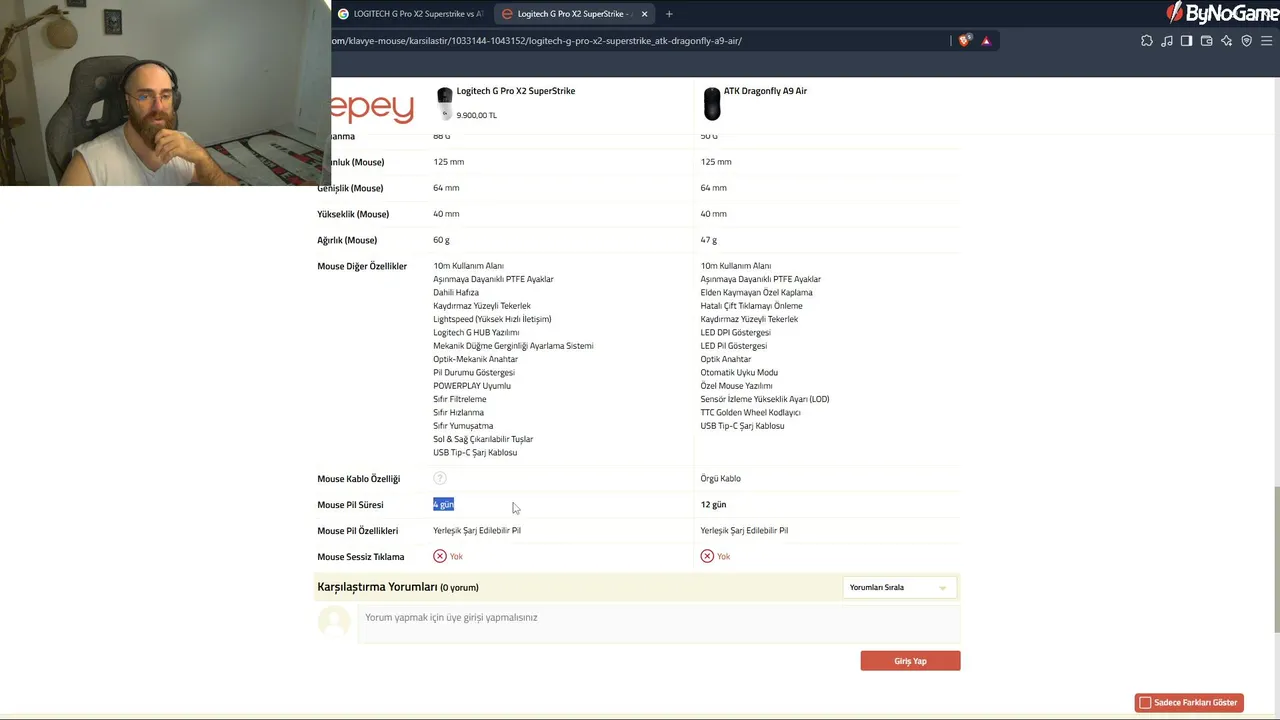The height and width of the screenshot is (720, 1280).
Task: Click the Lightspeed (Yüksek Hızlı İletişim) feature
Action: [492, 319]
